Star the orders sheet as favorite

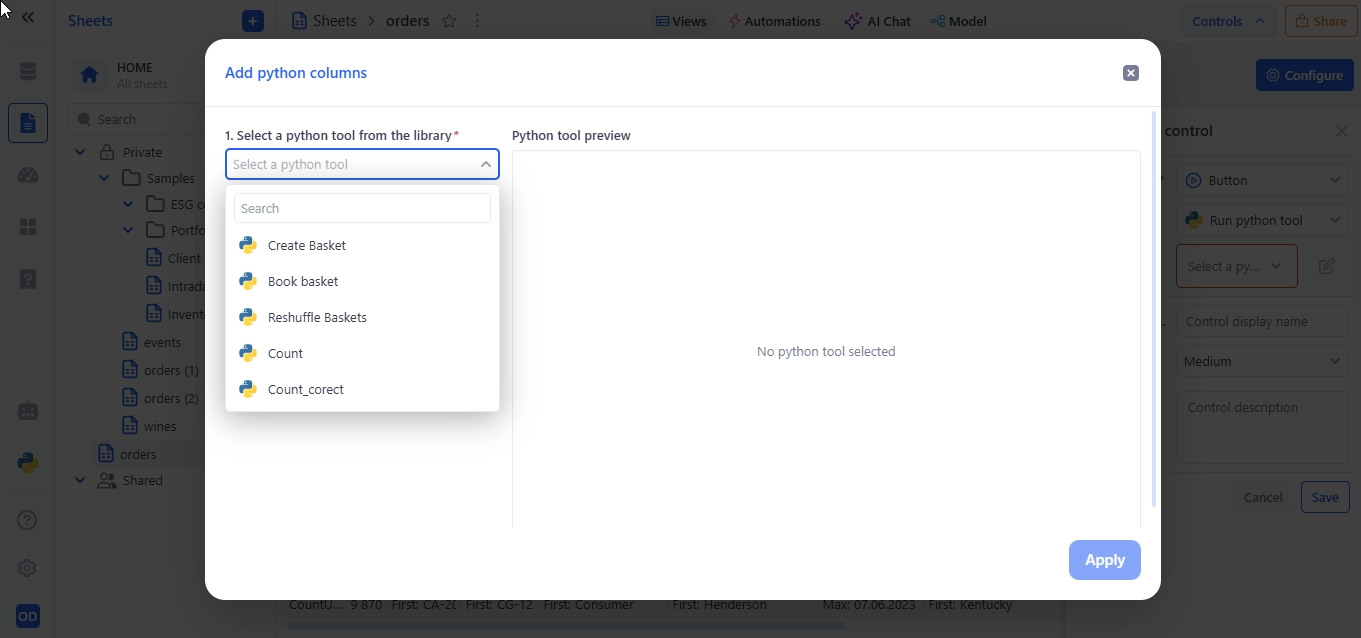coord(449,21)
